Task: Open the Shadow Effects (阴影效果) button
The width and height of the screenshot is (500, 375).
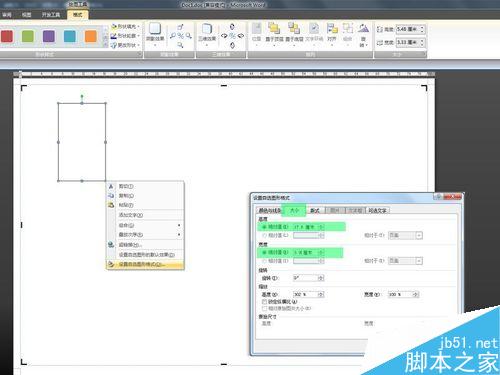Action: [x=155, y=34]
